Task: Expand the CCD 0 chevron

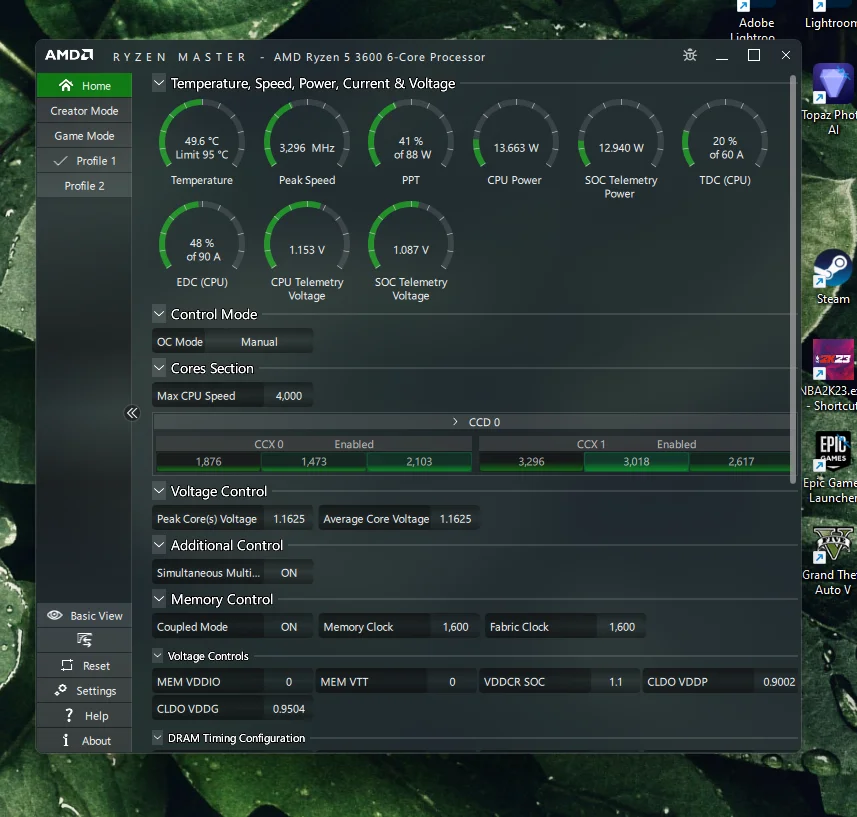Action: click(455, 422)
